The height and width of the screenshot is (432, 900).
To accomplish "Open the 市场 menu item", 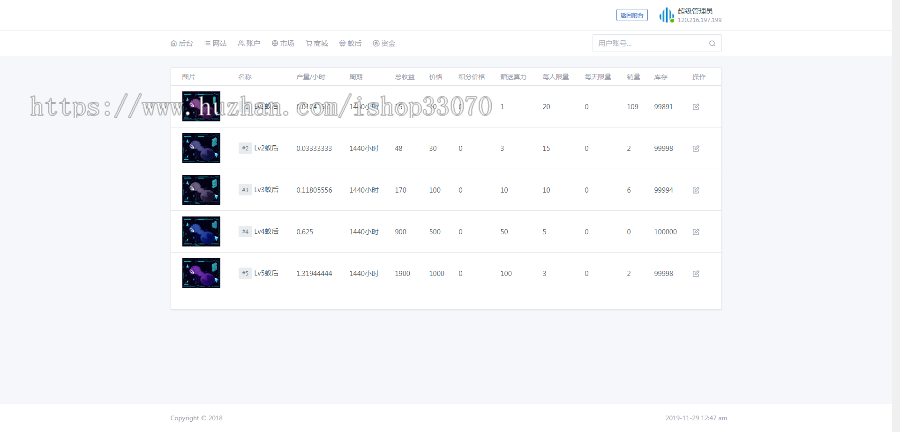I will click(283, 43).
